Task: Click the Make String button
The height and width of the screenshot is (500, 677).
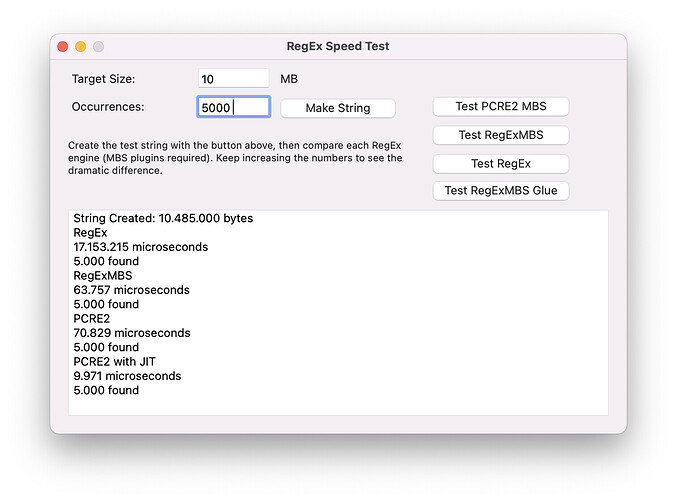Action: (338, 108)
